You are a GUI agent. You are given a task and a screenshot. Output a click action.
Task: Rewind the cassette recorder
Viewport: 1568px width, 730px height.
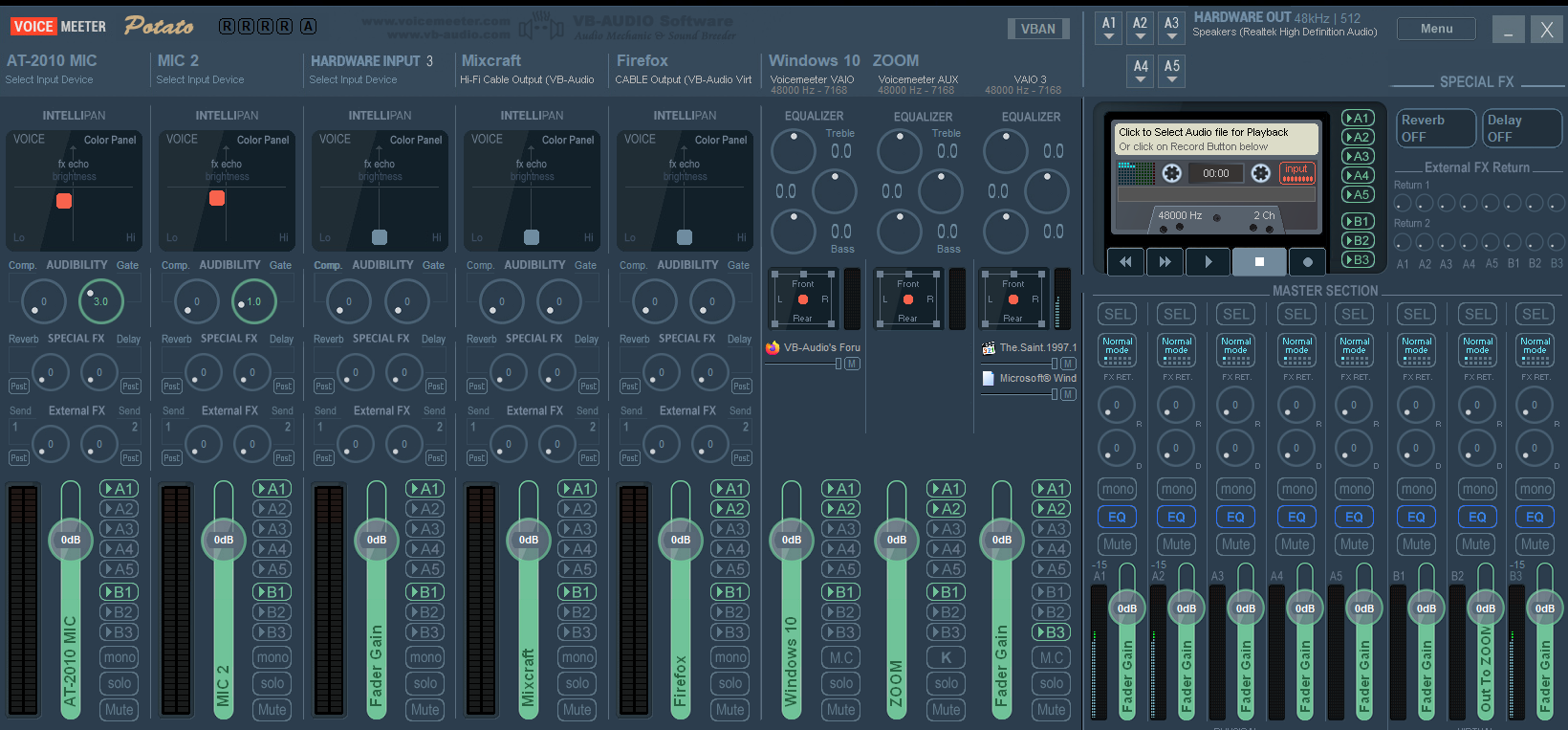[1126, 261]
